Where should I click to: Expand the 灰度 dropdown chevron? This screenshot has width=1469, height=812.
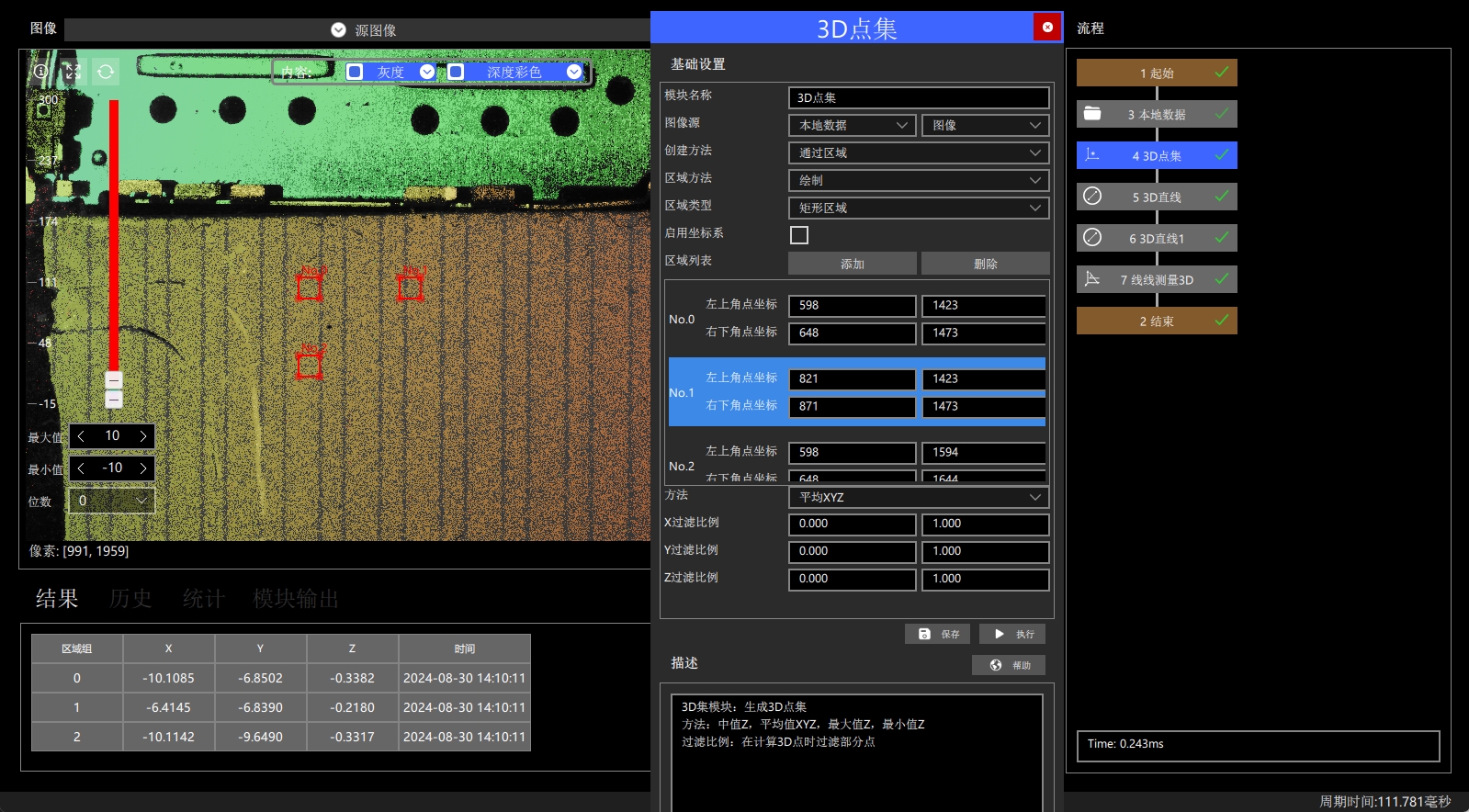[x=427, y=72]
